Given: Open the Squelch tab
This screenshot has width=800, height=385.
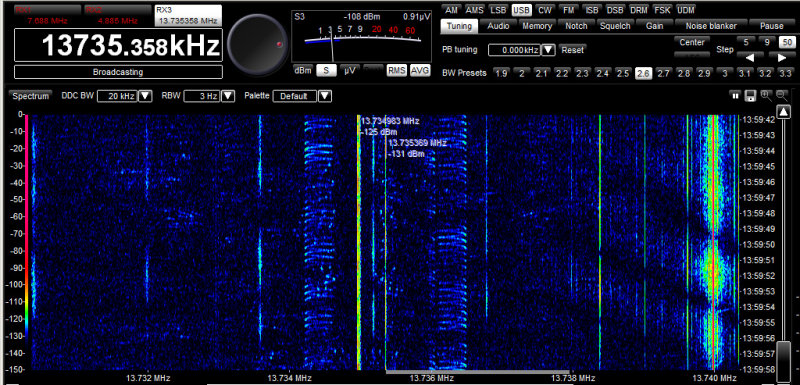Looking at the screenshot, I should pos(615,25).
